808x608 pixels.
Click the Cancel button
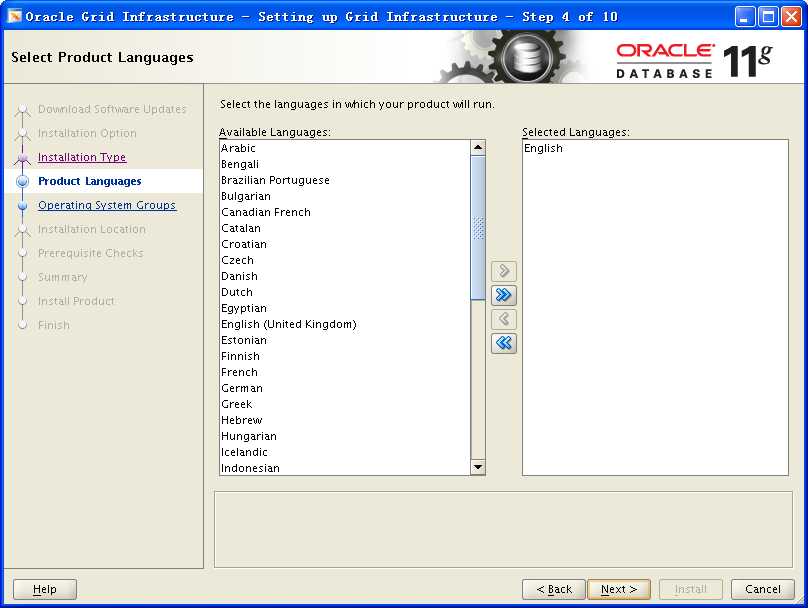[763, 589]
